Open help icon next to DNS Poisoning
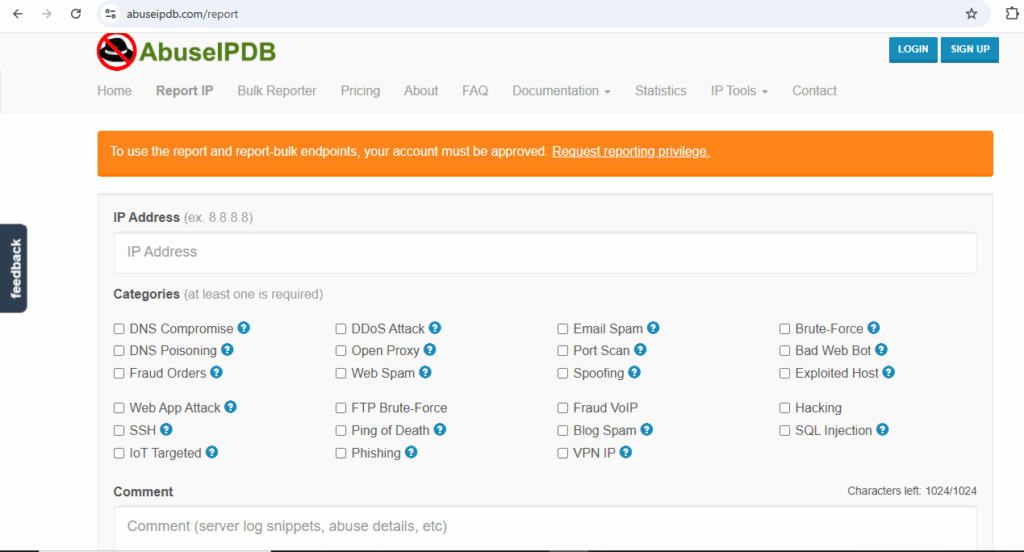 (227, 349)
